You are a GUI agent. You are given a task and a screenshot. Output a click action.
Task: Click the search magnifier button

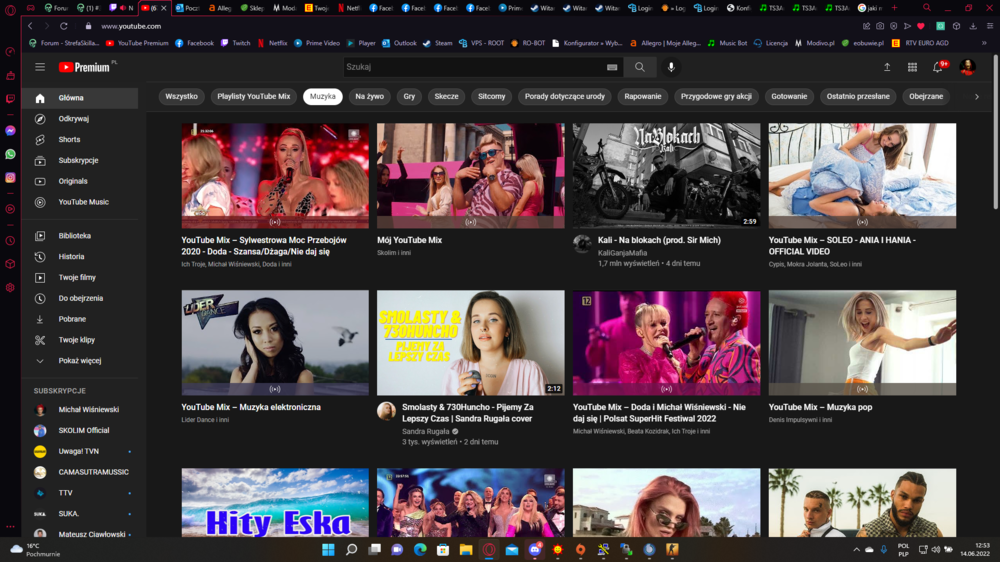tap(640, 67)
